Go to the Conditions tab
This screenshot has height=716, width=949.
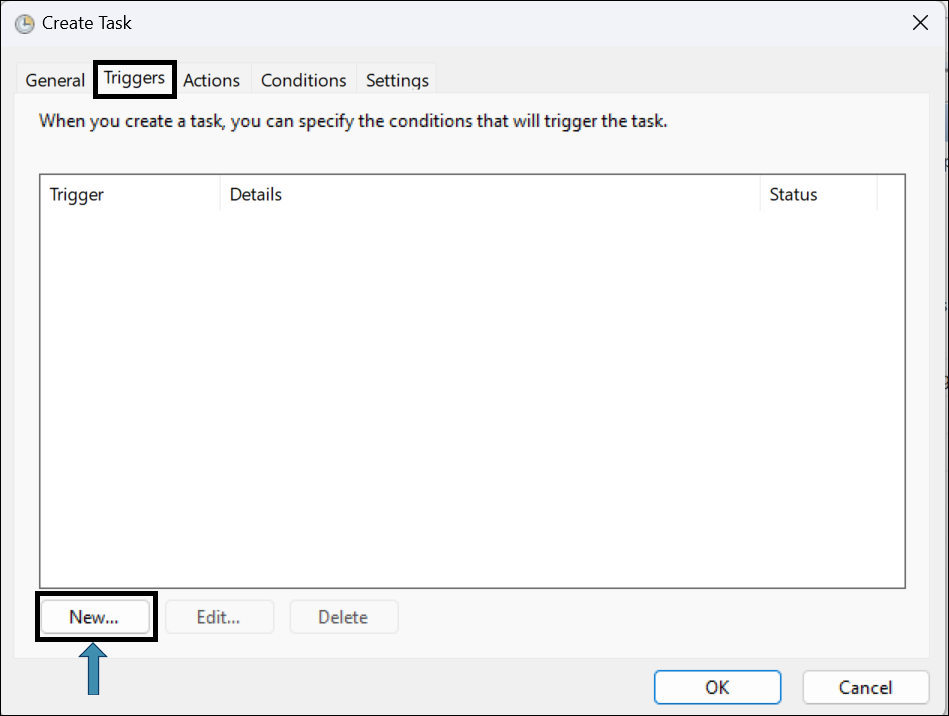[303, 81]
